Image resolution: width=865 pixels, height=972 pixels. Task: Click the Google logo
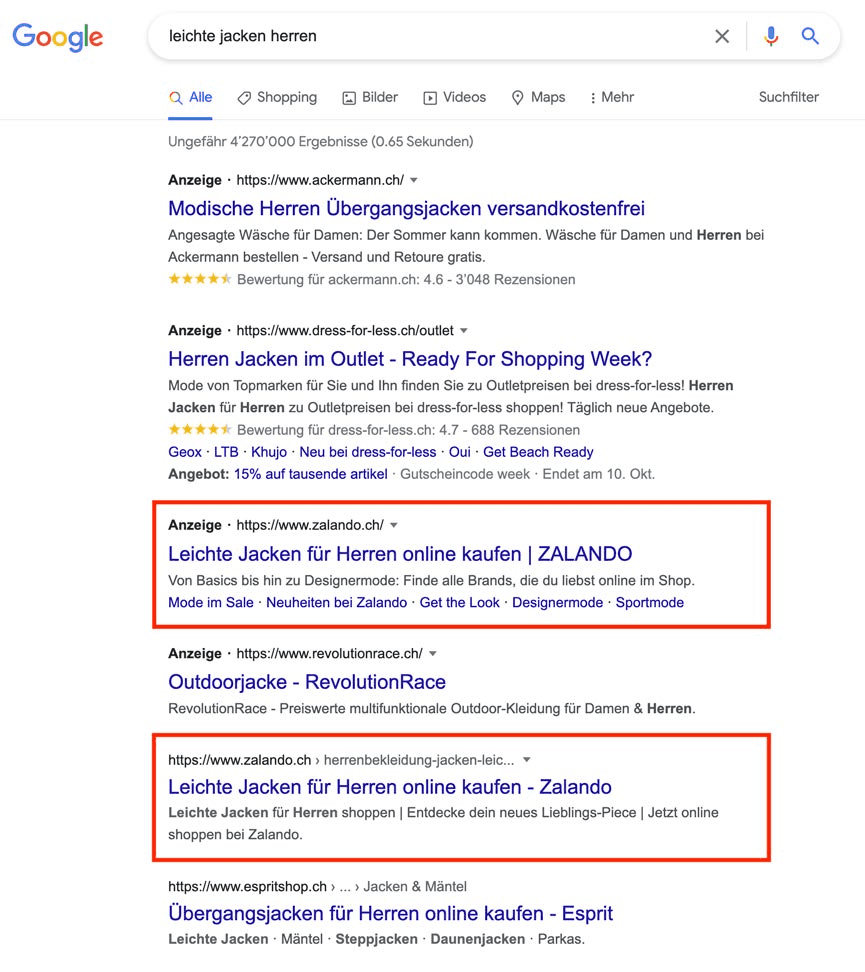coord(57,37)
